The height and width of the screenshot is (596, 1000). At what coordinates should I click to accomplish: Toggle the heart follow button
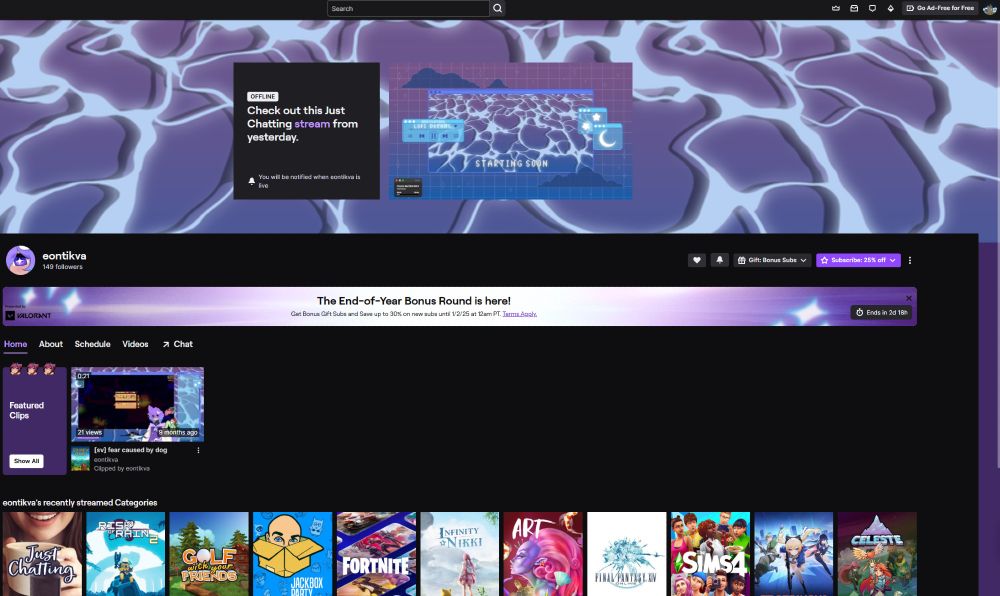(x=696, y=260)
